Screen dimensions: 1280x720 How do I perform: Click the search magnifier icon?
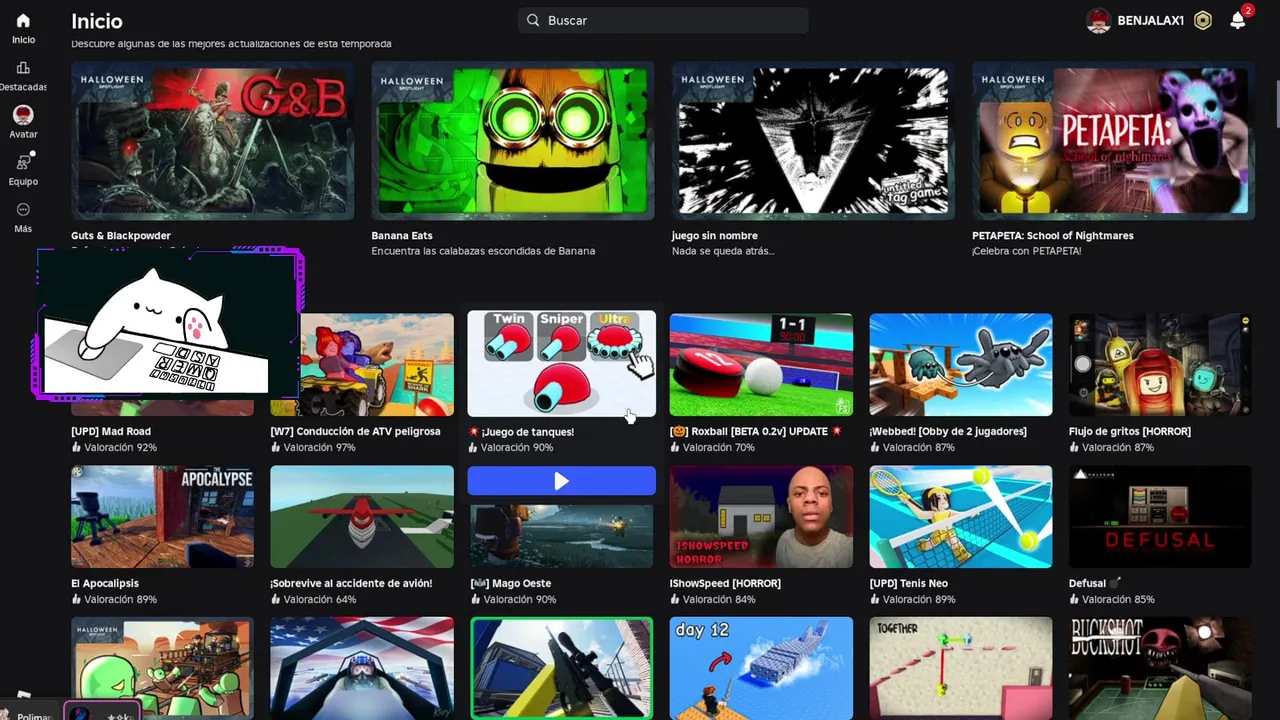533,20
